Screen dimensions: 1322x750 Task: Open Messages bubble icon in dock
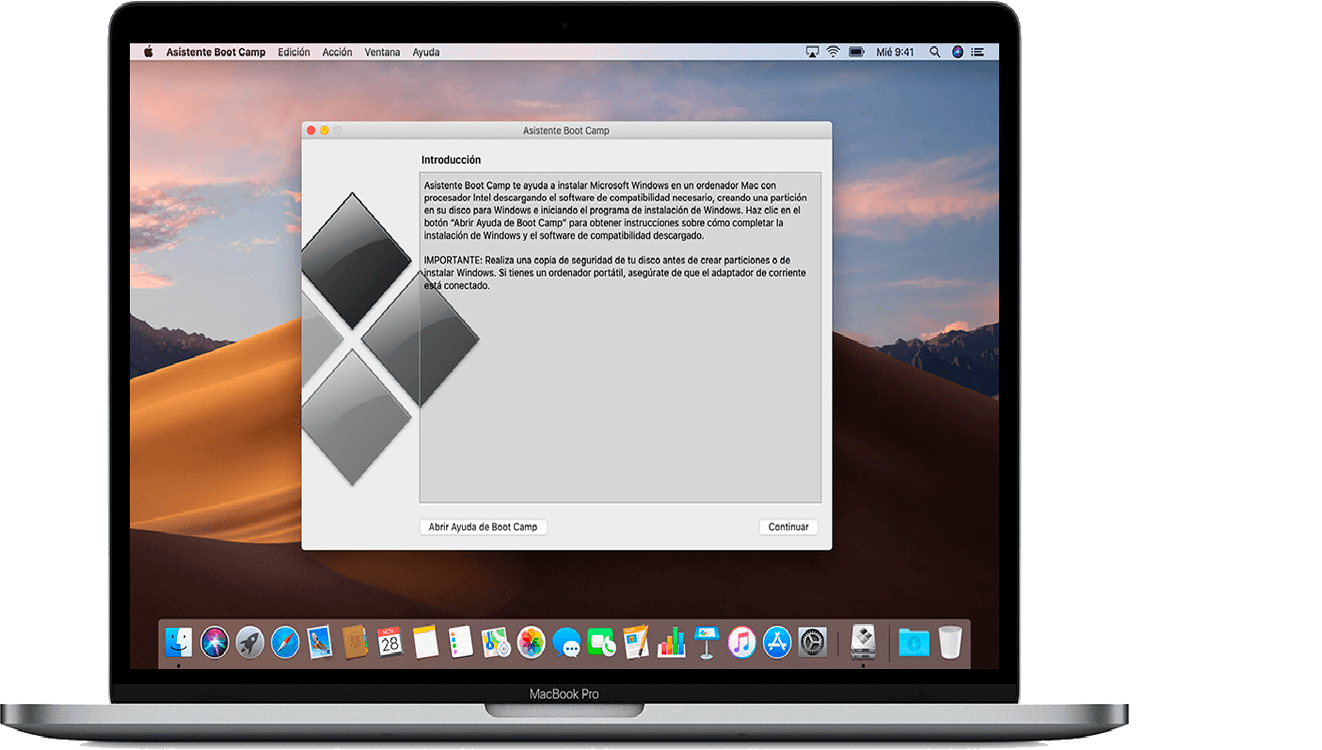point(566,642)
